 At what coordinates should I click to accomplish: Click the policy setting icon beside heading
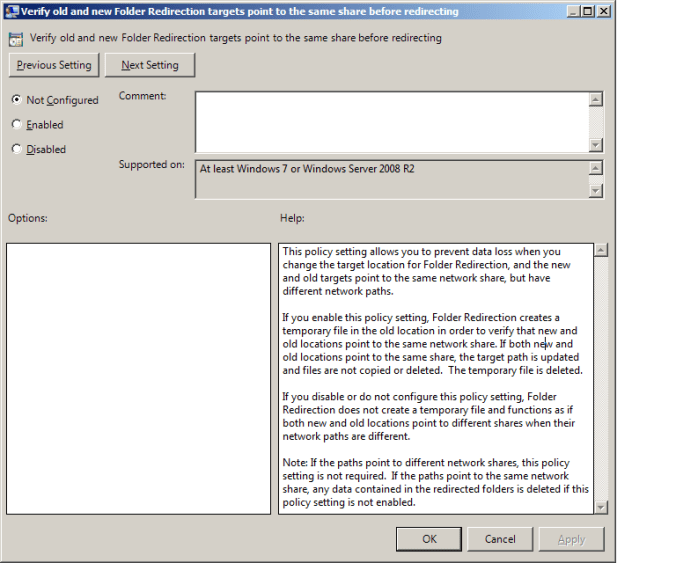[x=16, y=40]
